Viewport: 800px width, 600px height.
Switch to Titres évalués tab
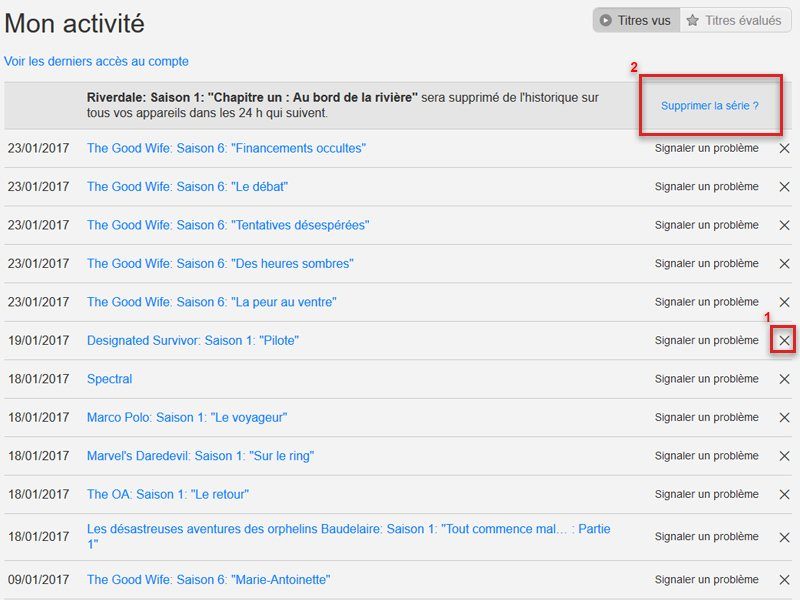coord(735,20)
